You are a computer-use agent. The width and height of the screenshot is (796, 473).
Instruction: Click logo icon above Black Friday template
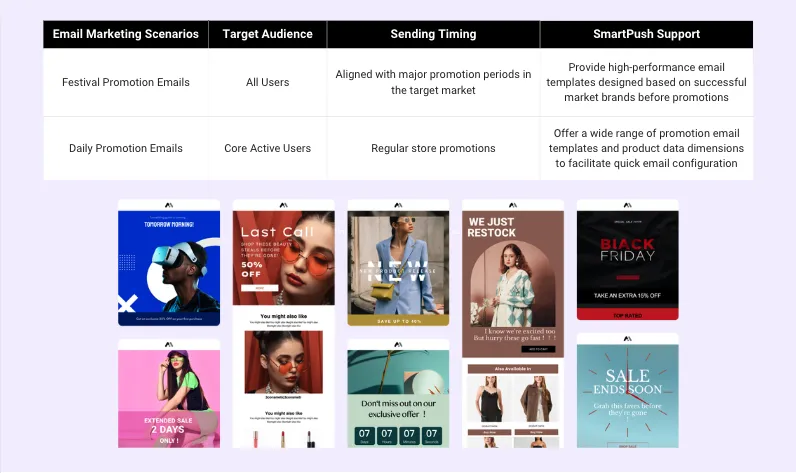[627, 205]
